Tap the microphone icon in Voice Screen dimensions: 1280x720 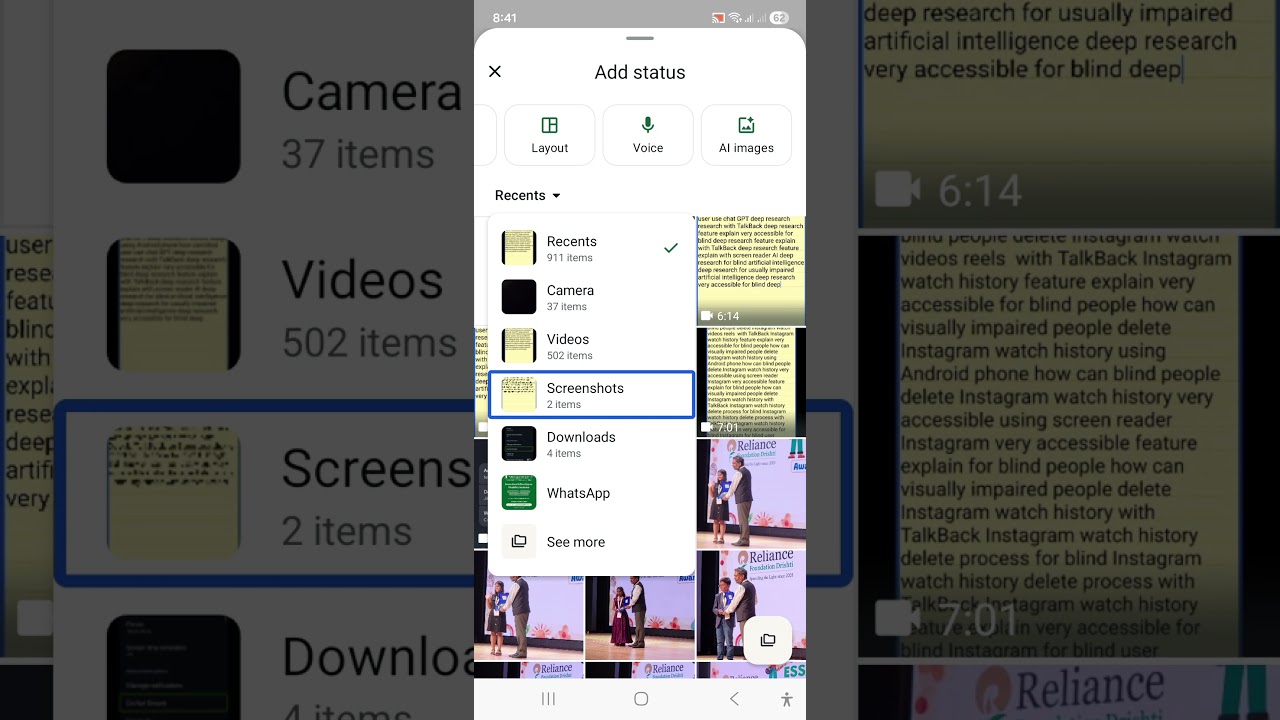coord(648,125)
